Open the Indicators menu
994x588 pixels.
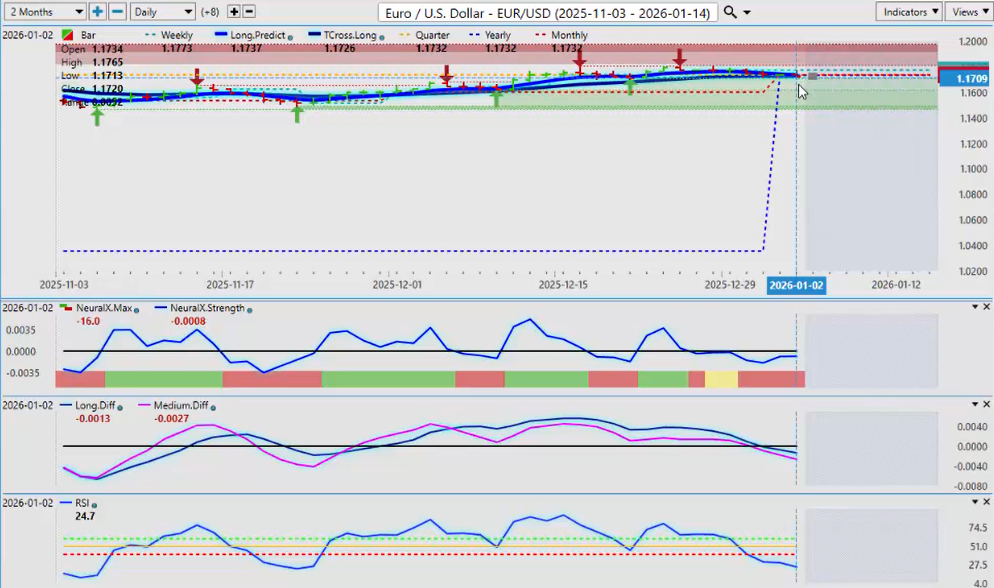click(908, 12)
